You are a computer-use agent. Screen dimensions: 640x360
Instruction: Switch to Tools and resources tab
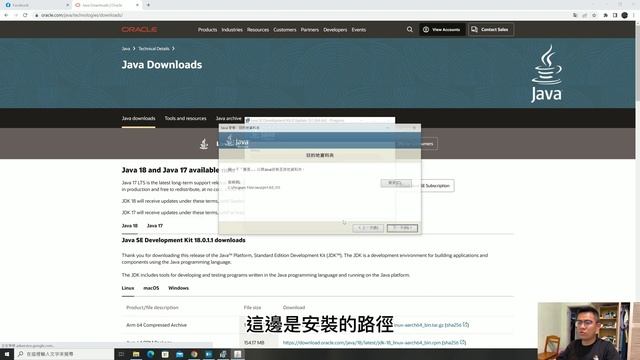point(185,118)
